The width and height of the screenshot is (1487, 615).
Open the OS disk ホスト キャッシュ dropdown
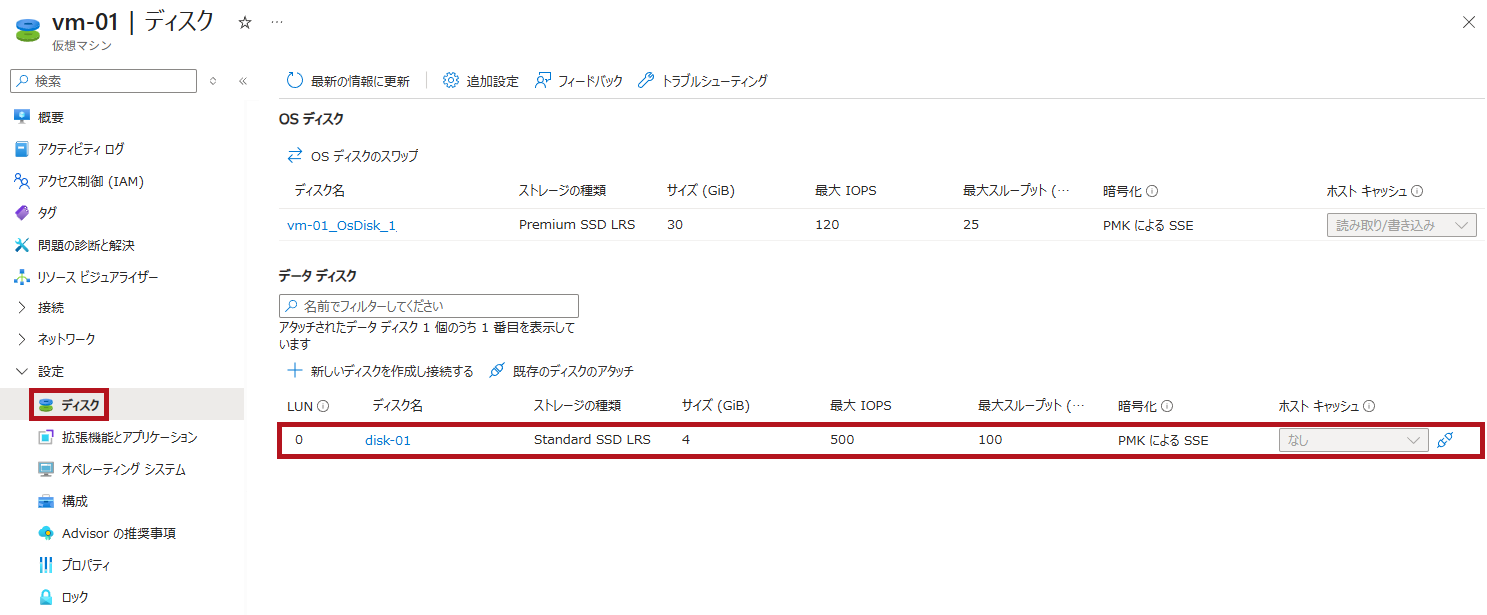coord(1400,224)
